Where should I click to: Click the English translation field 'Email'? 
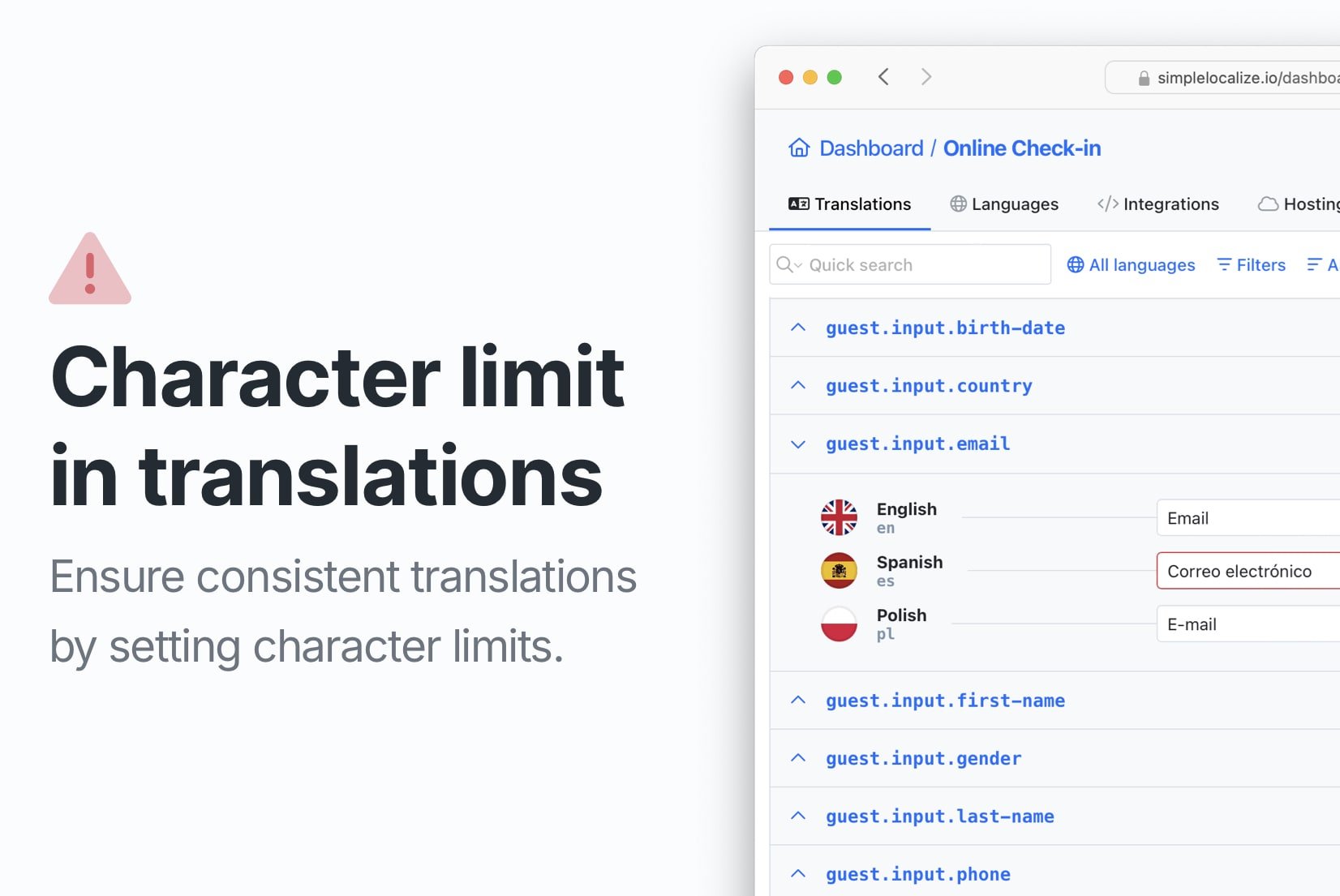coord(1248,517)
